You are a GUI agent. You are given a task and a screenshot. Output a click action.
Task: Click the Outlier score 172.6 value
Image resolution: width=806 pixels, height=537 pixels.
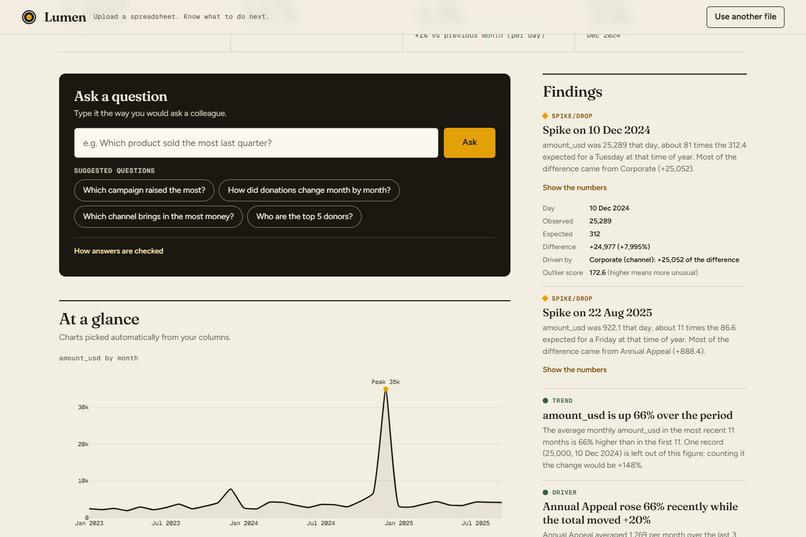click(x=597, y=272)
